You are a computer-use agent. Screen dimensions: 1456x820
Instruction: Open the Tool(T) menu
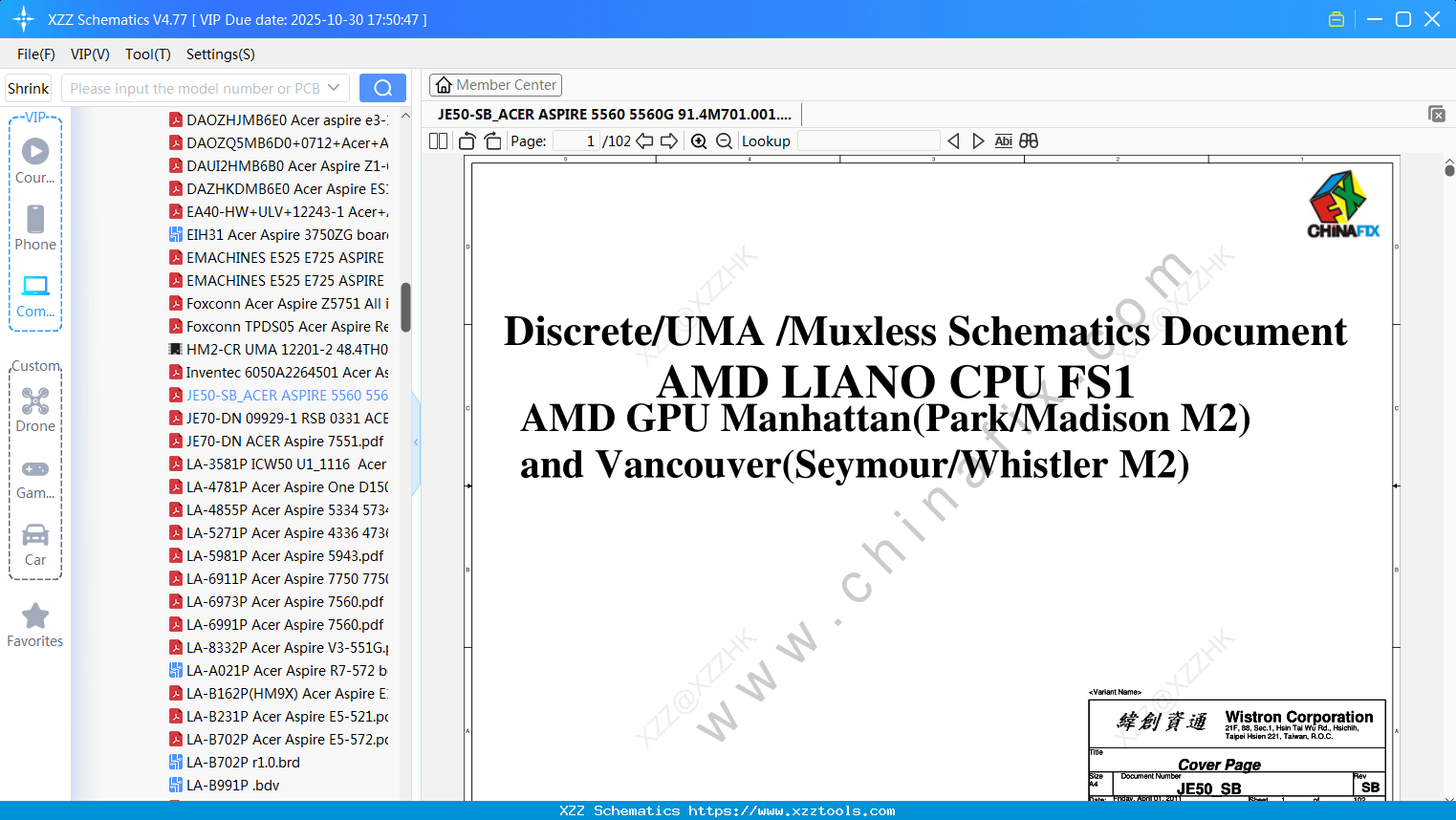pyautogui.click(x=148, y=54)
